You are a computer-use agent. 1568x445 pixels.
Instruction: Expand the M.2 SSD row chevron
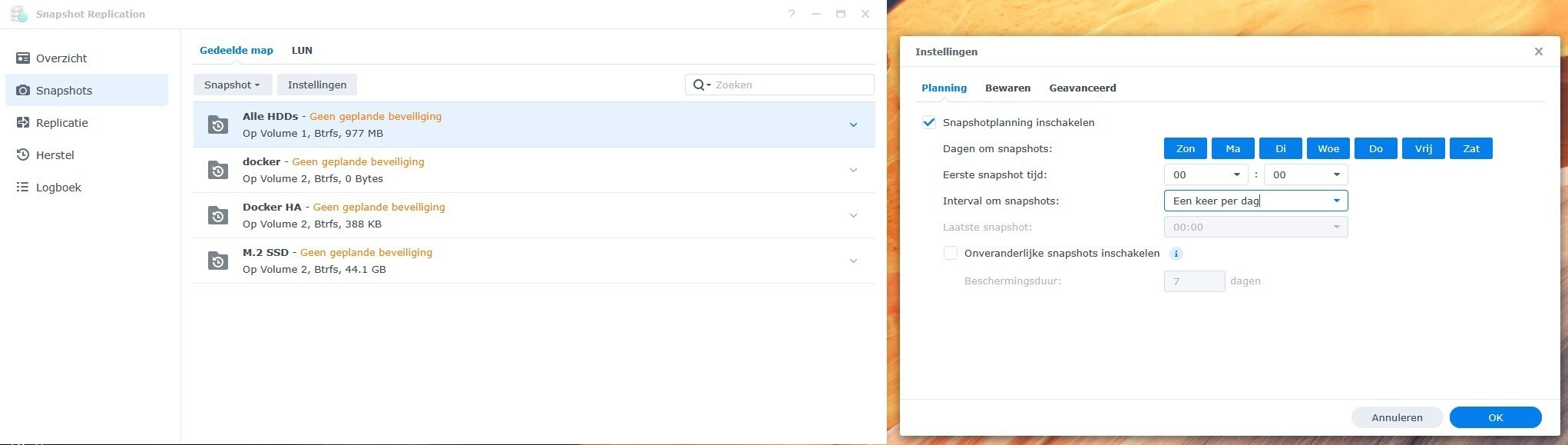pyautogui.click(x=853, y=261)
